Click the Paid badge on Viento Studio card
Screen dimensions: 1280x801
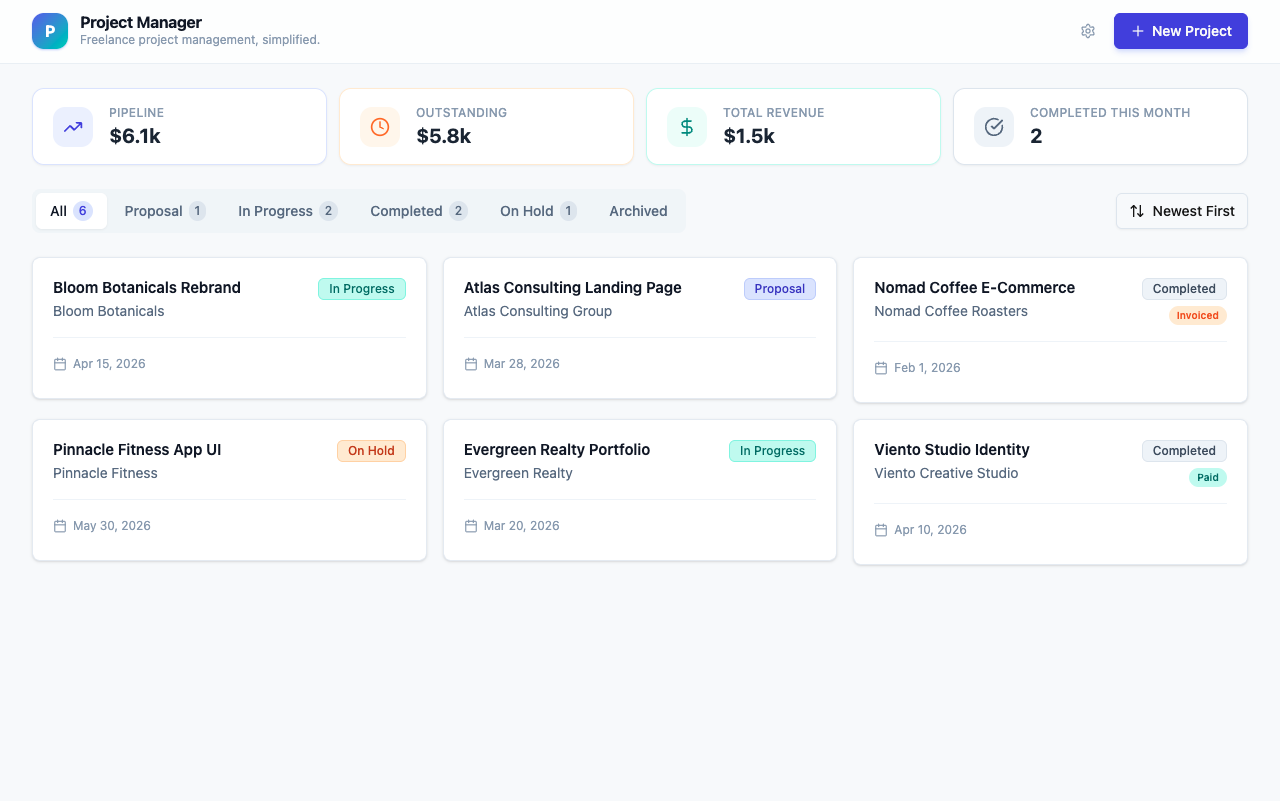pos(1208,478)
